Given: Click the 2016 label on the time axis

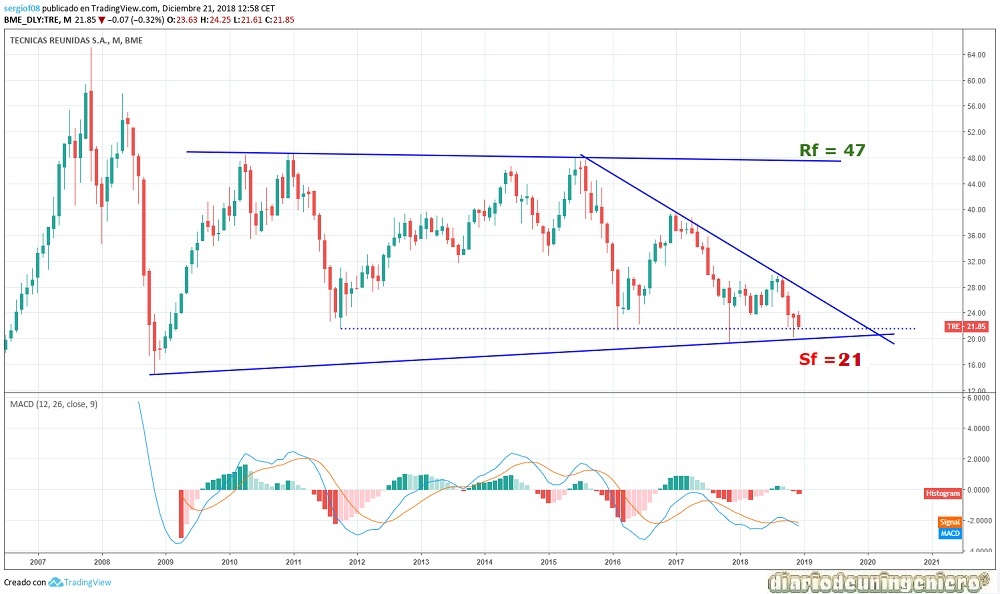Looking at the screenshot, I should [612, 562].
